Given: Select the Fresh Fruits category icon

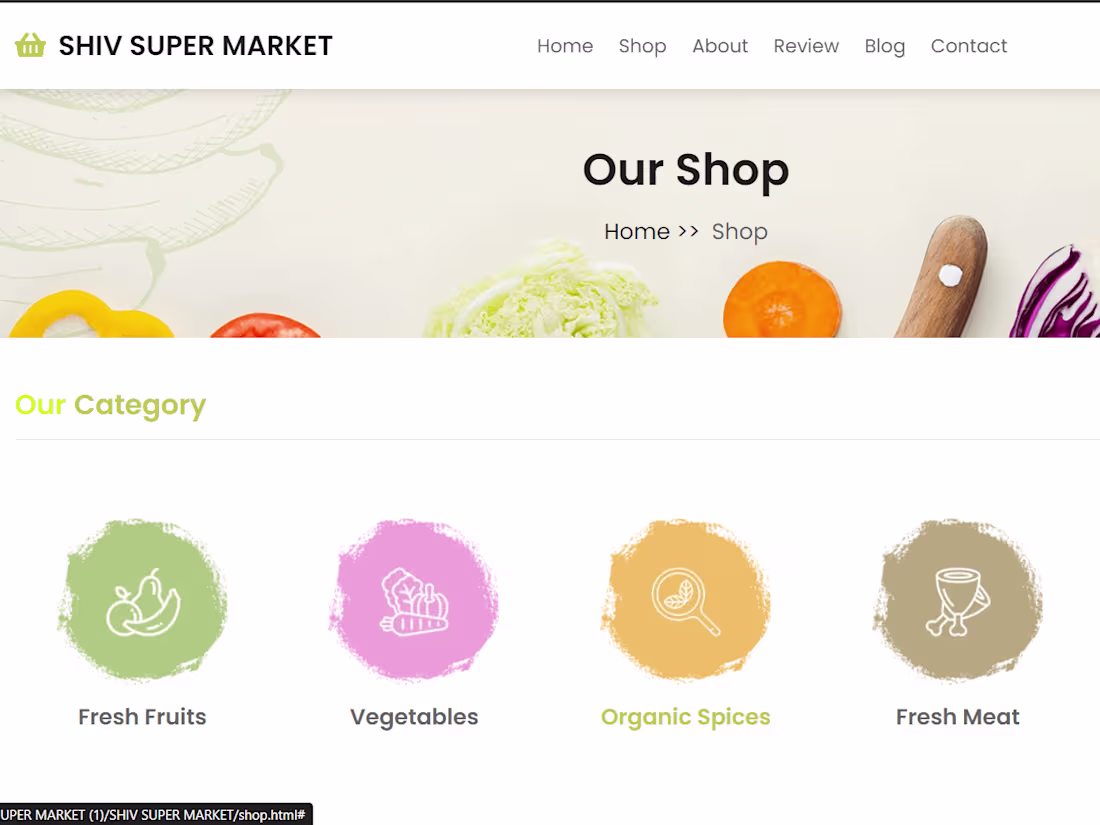Looking at the screenshot, I should [142, 601].
